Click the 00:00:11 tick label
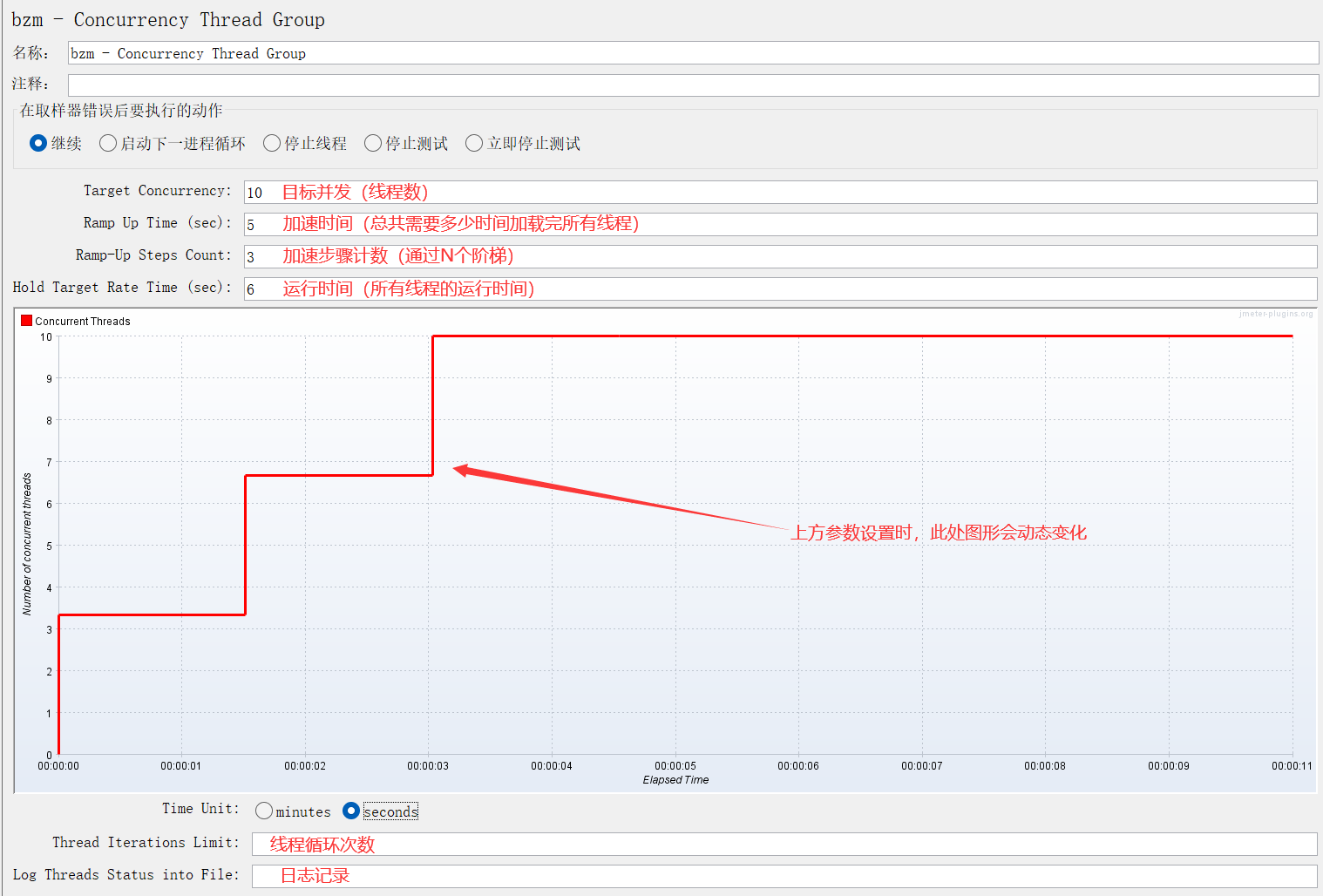The image size is (1323, 896). point(1292,766)
